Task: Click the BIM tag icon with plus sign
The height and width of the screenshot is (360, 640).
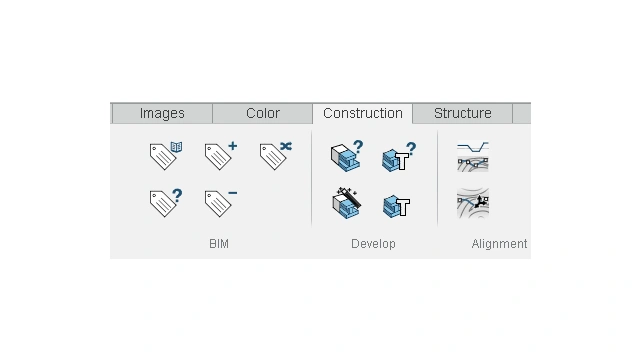Action: (221, 156)
